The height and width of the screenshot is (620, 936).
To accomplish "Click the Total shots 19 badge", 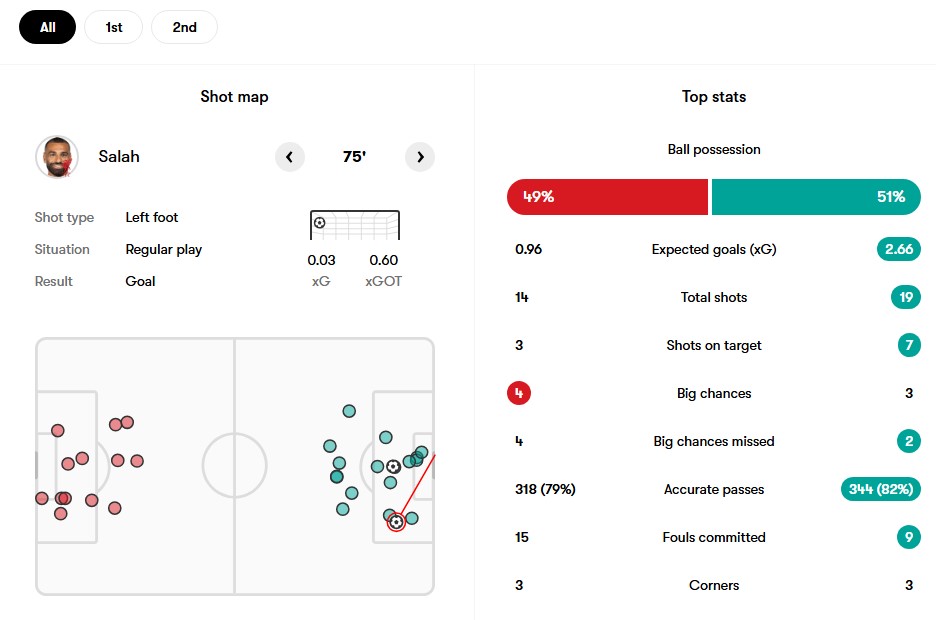I will click(x=906, y=297).
